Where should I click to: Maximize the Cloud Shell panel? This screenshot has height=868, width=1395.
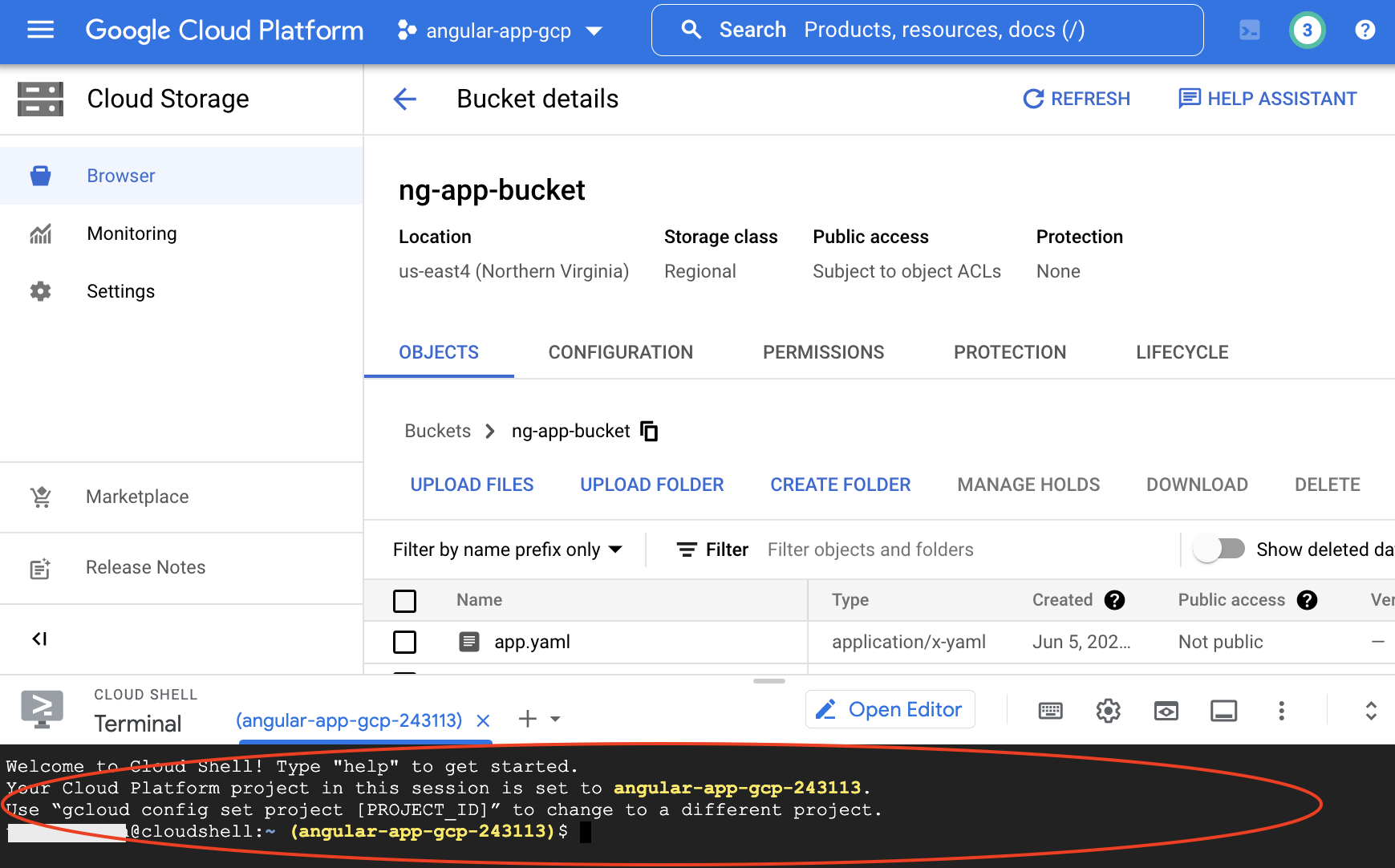pyautogui.click(x=1371, y=711)
